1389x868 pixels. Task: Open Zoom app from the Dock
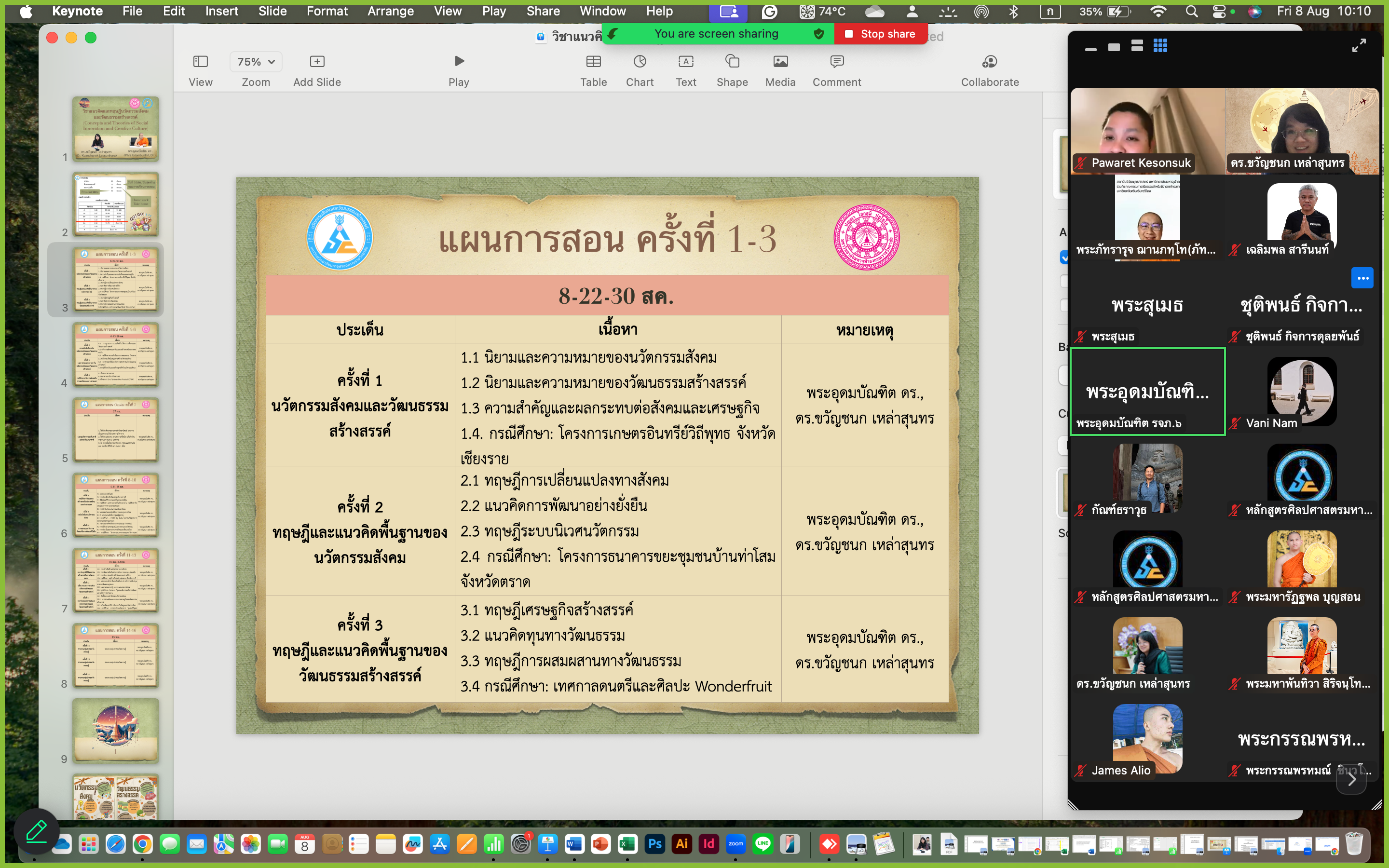[736, 843]
